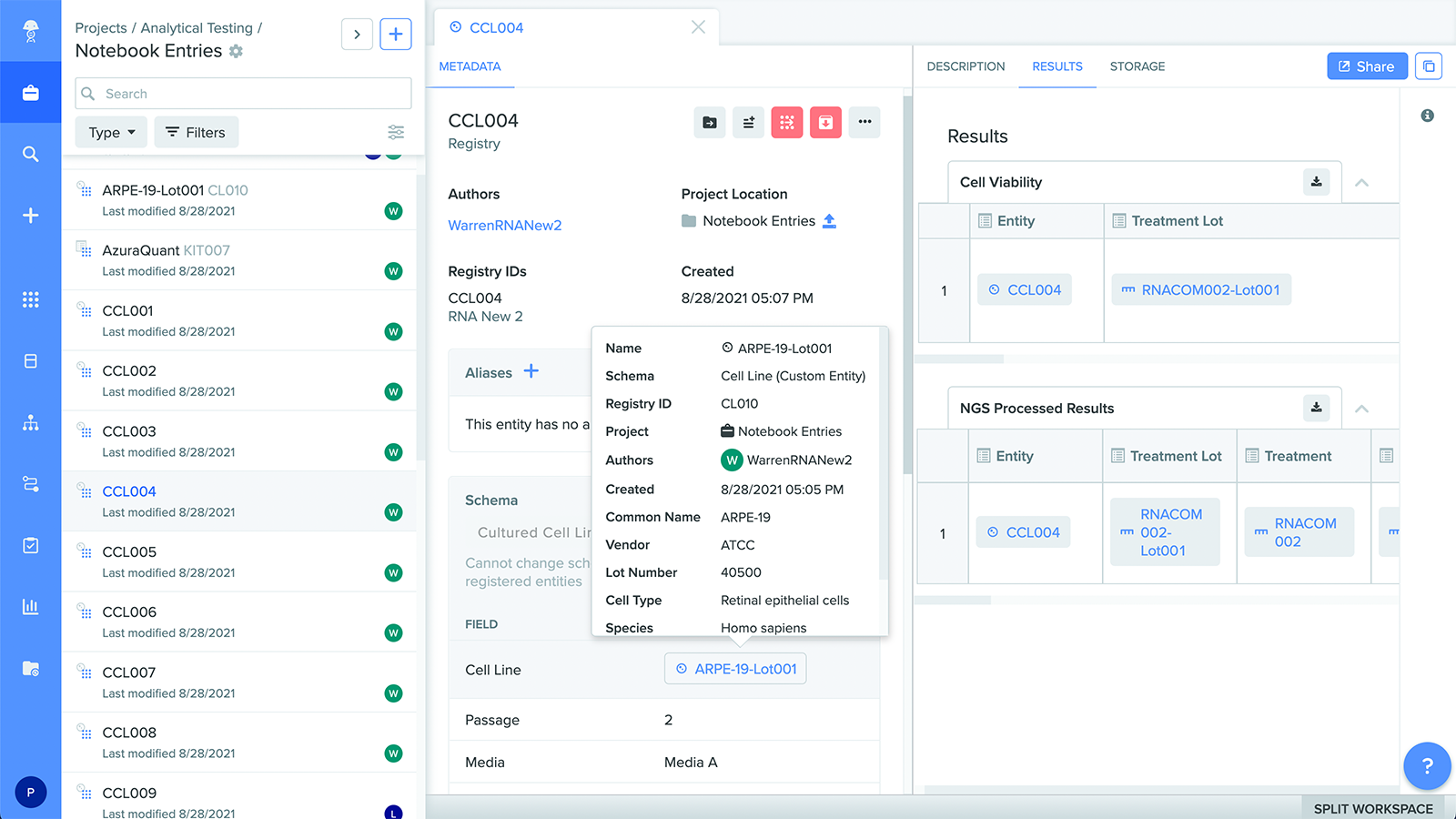1456x819 pixels.
Task: Open the Type dropdown filter
Action: click(112, 132)
